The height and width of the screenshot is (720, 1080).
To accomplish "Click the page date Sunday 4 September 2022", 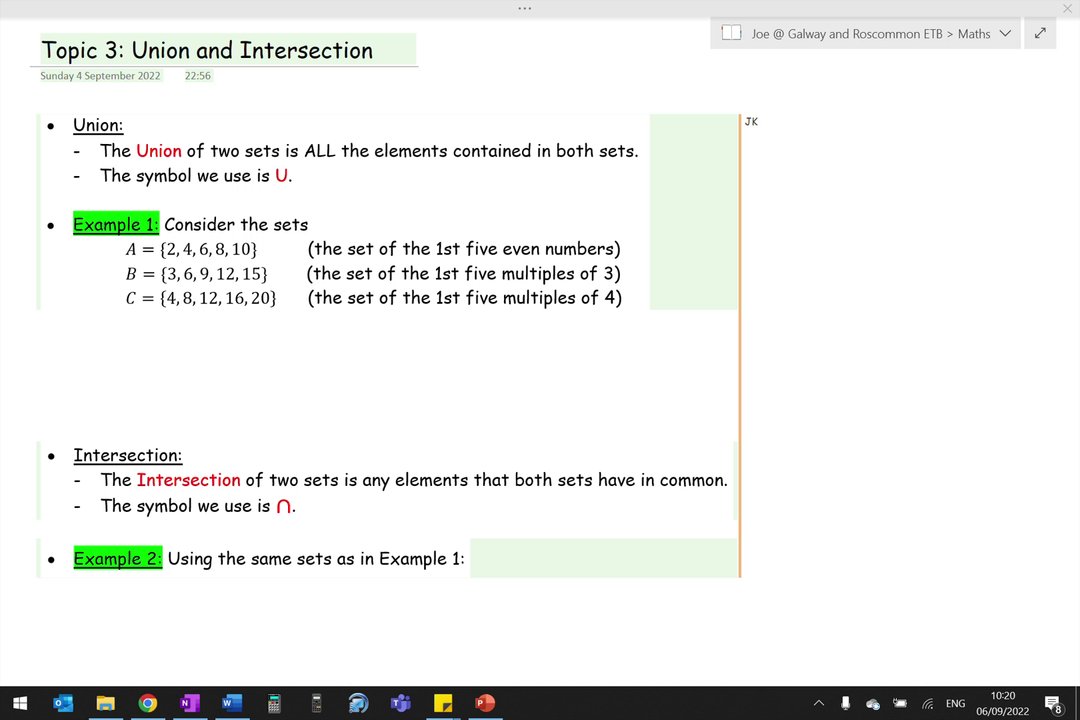I will pyautogui.click(x=101, y=76).
